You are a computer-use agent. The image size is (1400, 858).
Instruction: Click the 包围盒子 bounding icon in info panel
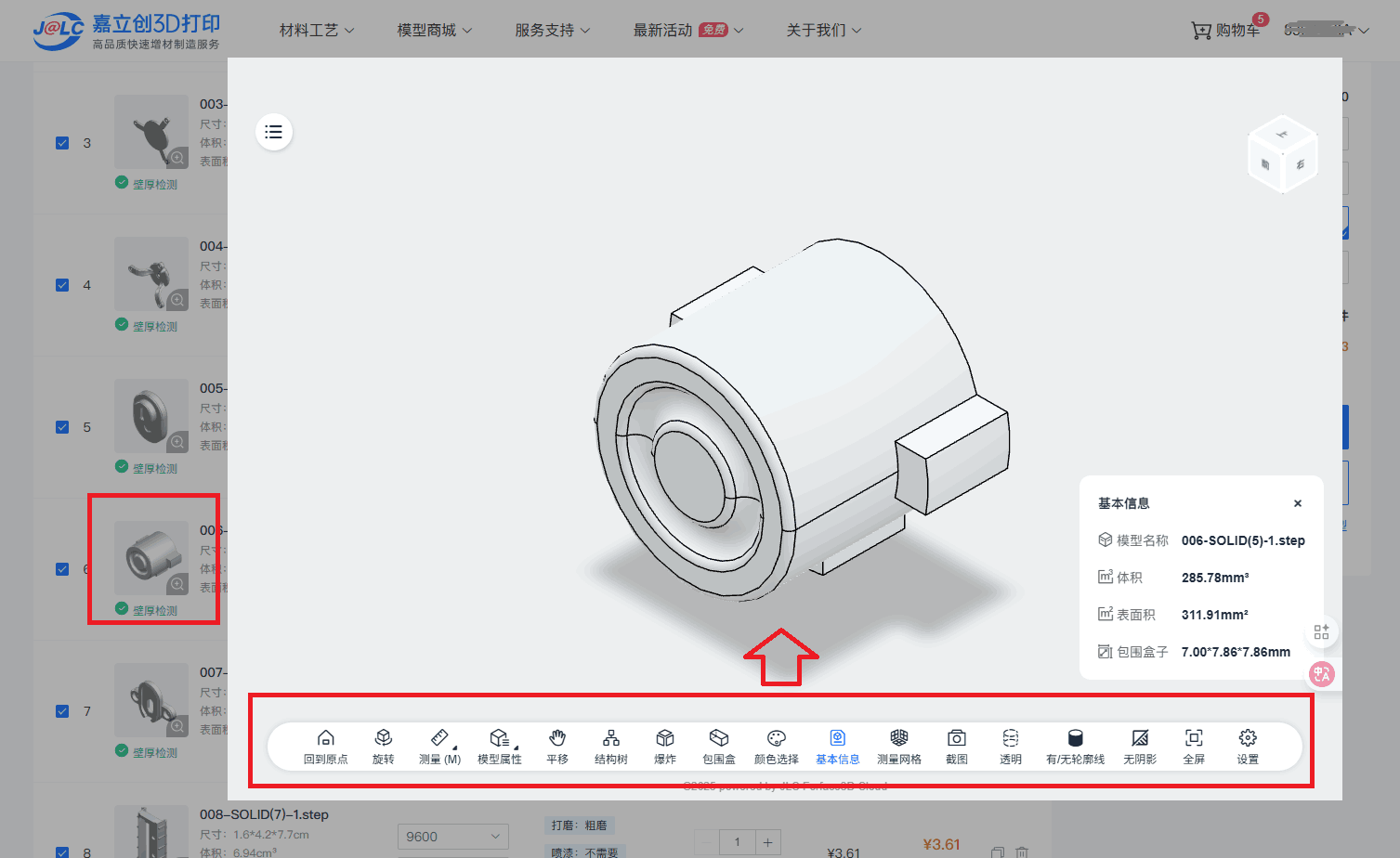[x=1106, y=651]
